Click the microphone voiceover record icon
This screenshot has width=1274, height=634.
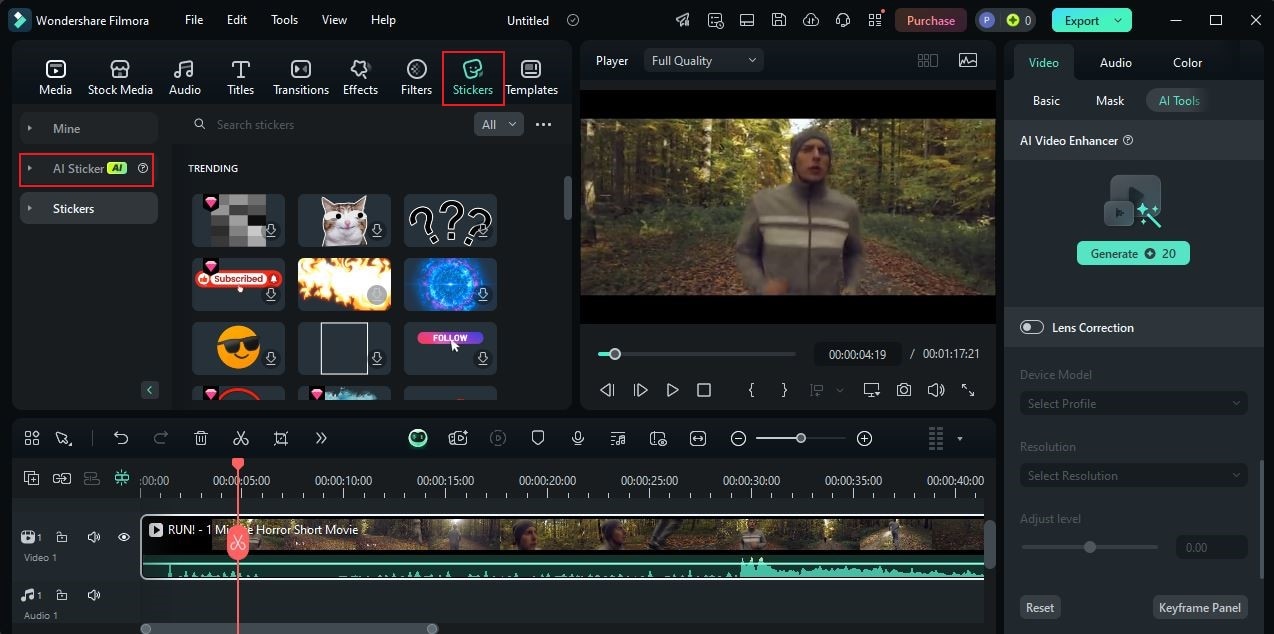tap(578, 438)
